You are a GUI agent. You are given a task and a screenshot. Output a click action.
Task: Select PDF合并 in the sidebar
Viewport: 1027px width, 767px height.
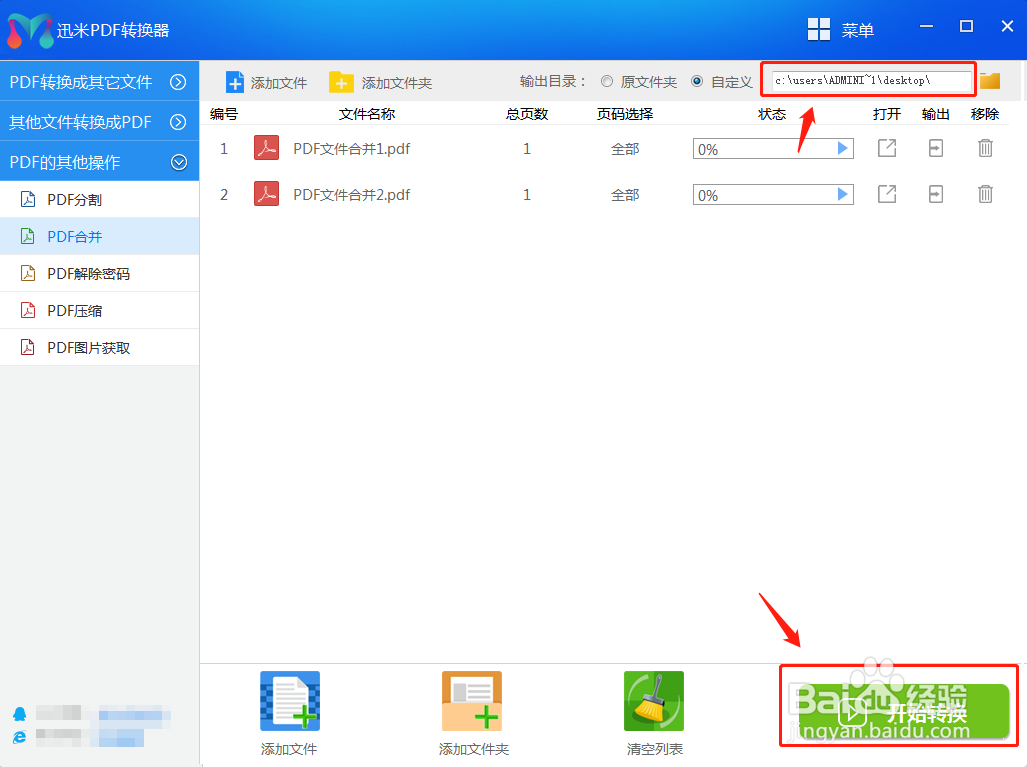[100, 236]
